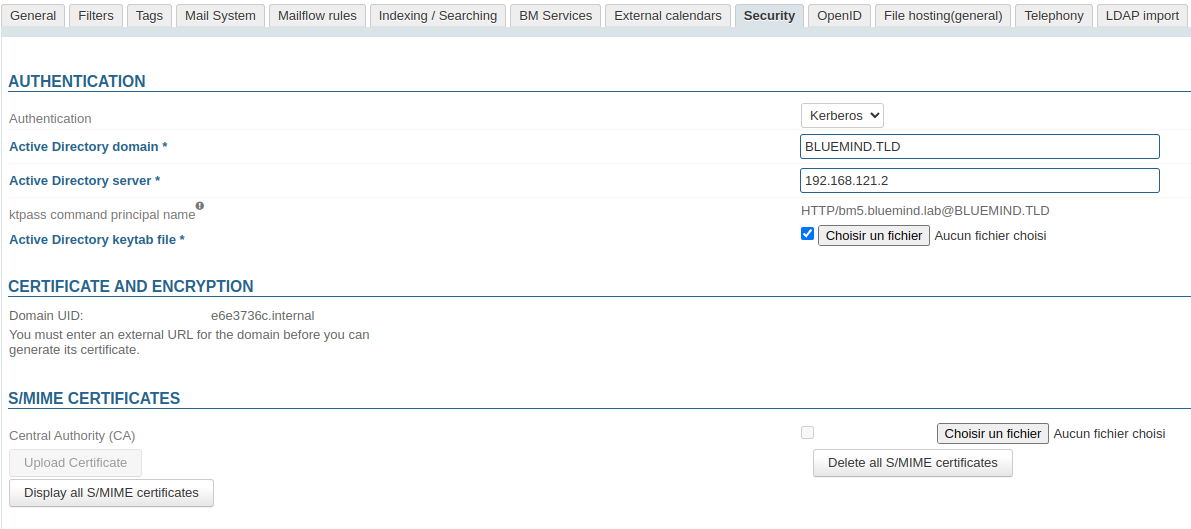This screenshot has height=529, width=1191.
Task: Open the LDAP import tab
Action: (x=1142, y=16)
